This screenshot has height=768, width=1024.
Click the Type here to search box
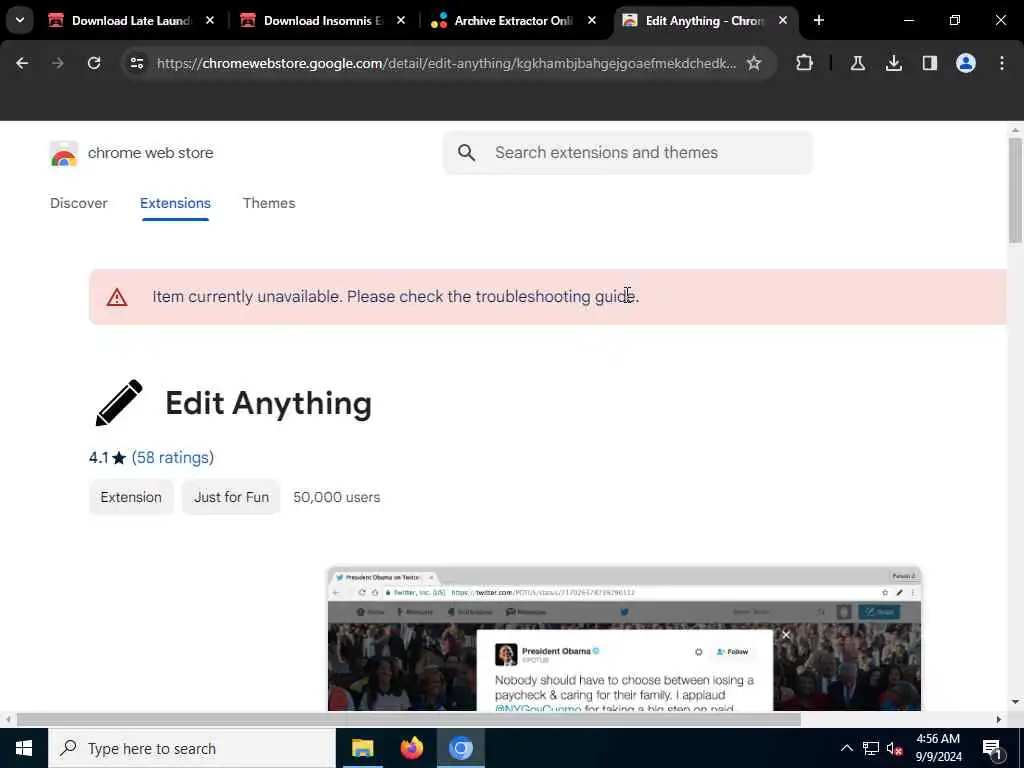click(192, 748)
